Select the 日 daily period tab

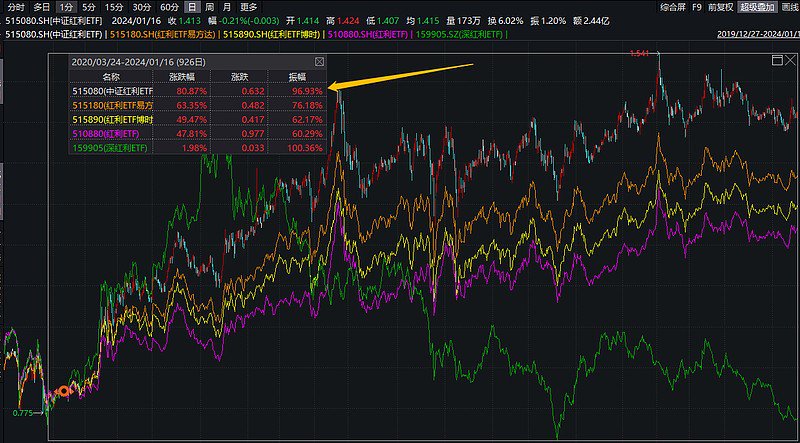[x=191, y=7]
